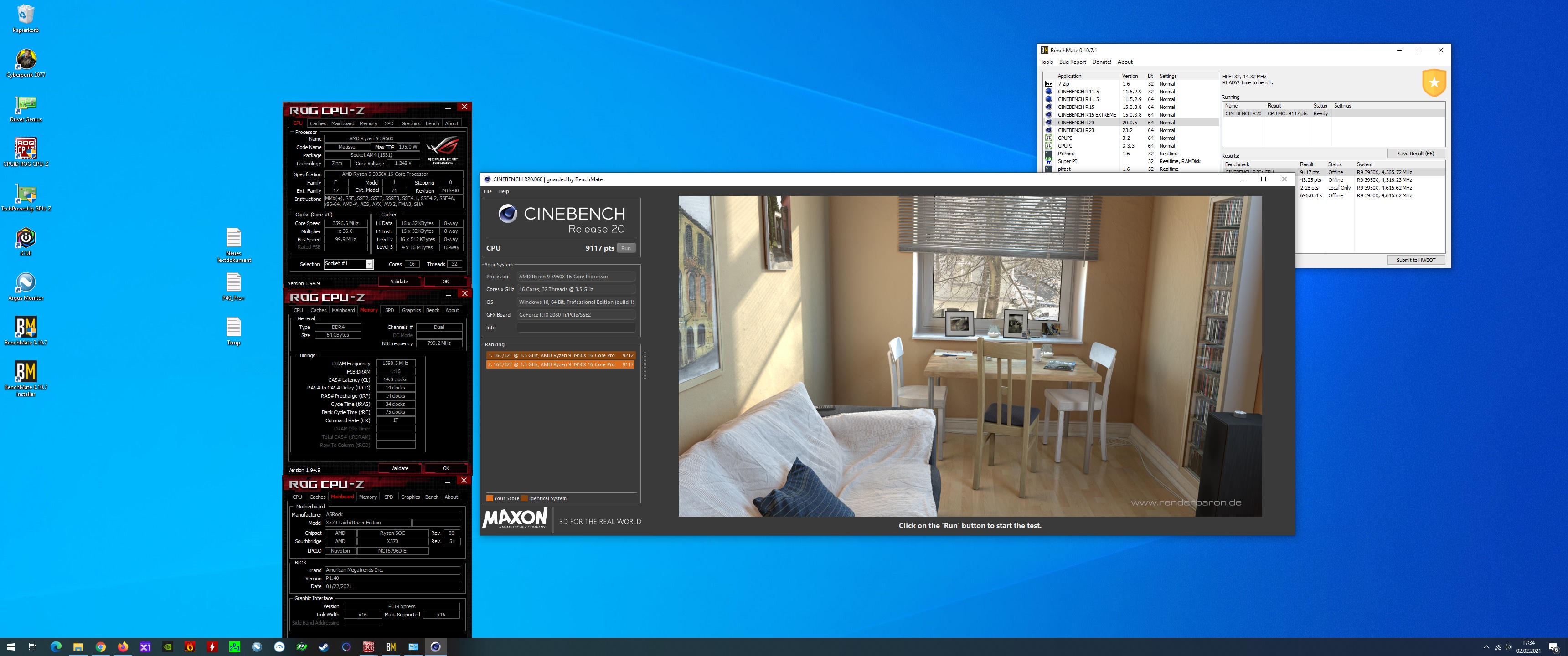
Task: Click Validate in CPU-Z processor window
Action: point(399,282)
